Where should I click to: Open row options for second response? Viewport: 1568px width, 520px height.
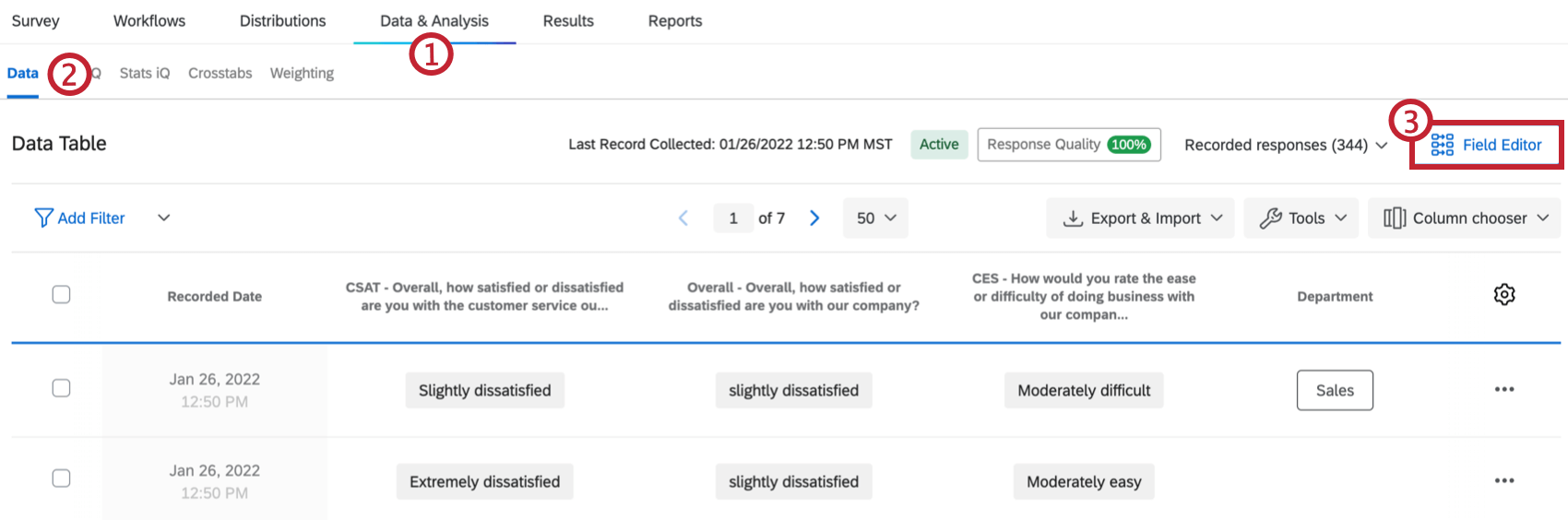click(1503, 480)
